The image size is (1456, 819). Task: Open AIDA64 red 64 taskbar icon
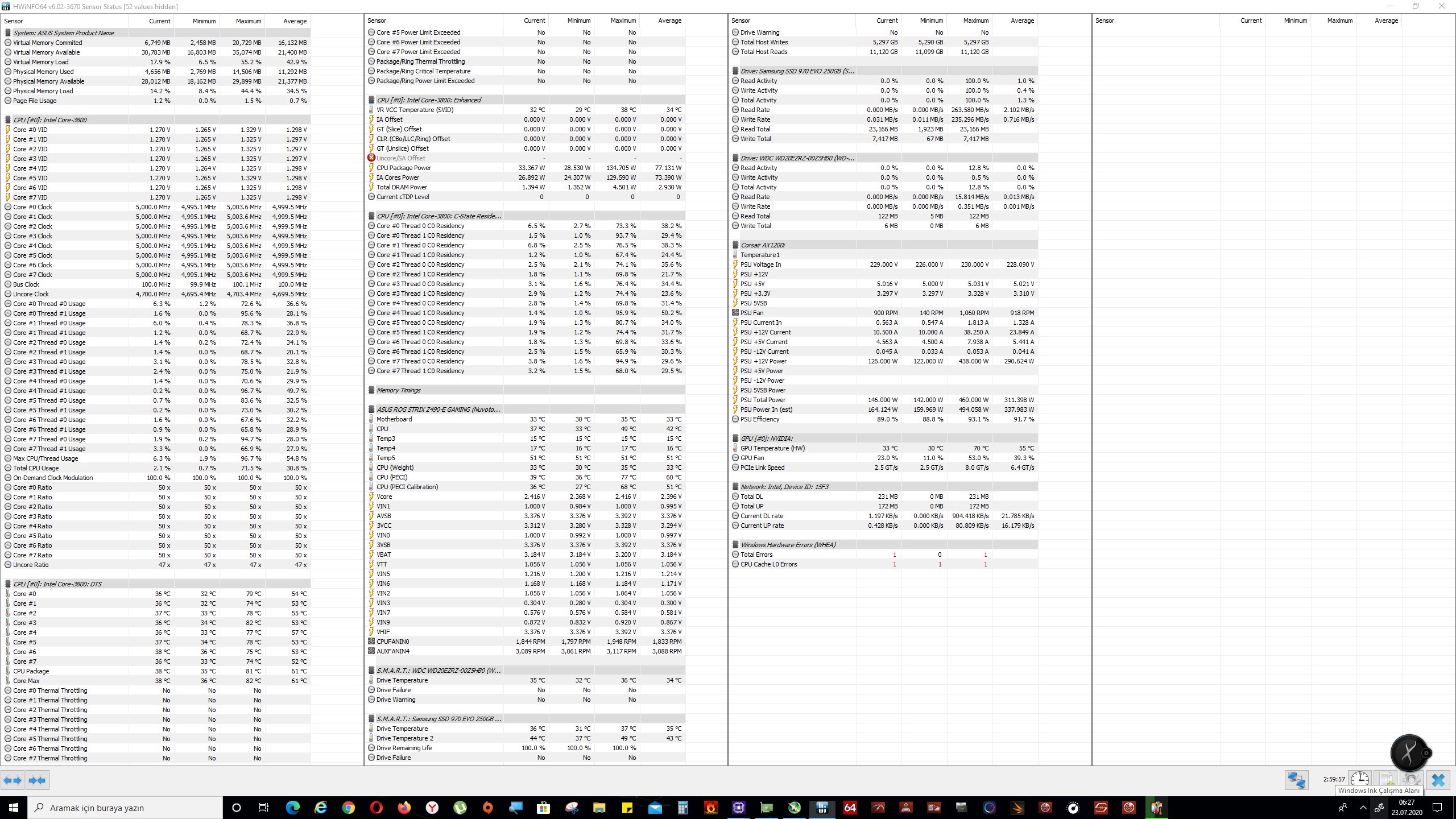(x=850, y=808)
